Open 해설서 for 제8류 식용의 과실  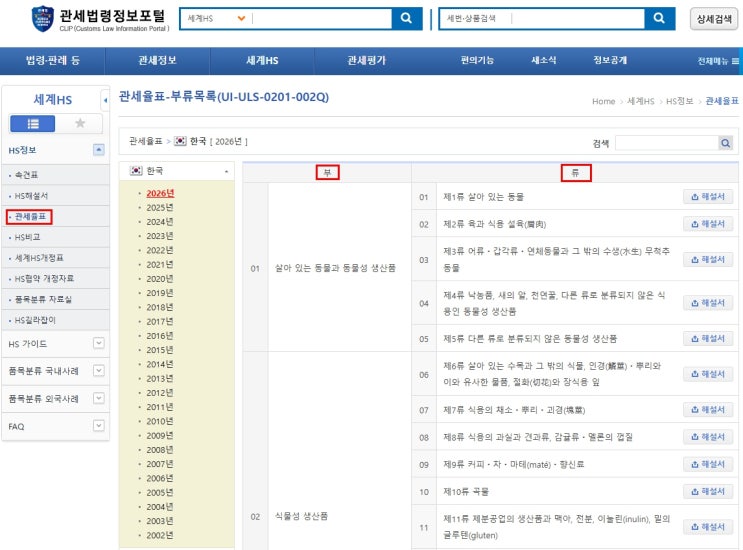[x=708, y=437]
